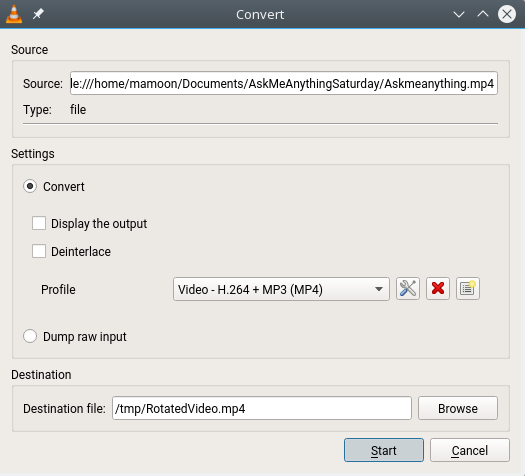
Task: Create a new profile icon
Action: pyautogui.click(x=468, y=289)
